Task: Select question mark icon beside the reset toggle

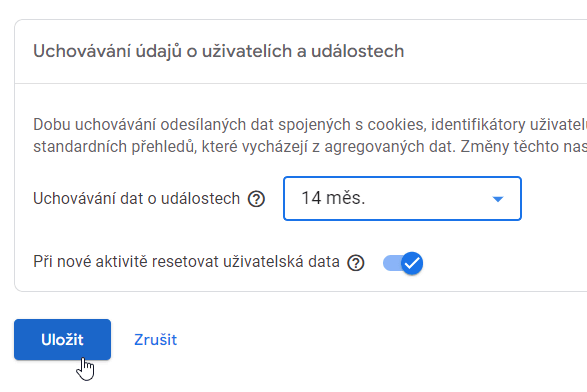Action: click(356, 262)
